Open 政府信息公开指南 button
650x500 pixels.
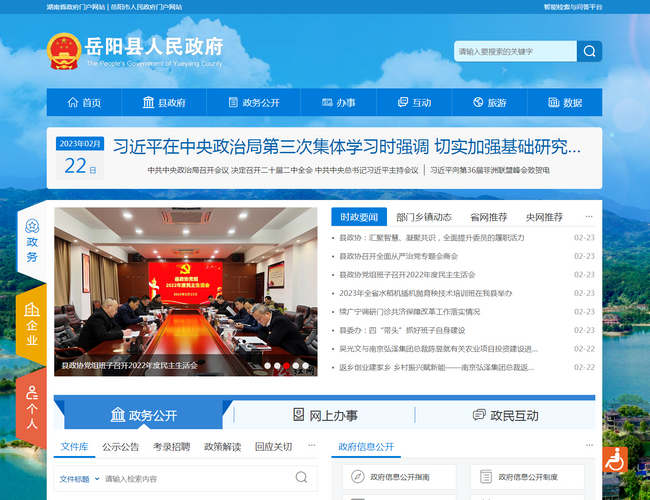(399, 477)
